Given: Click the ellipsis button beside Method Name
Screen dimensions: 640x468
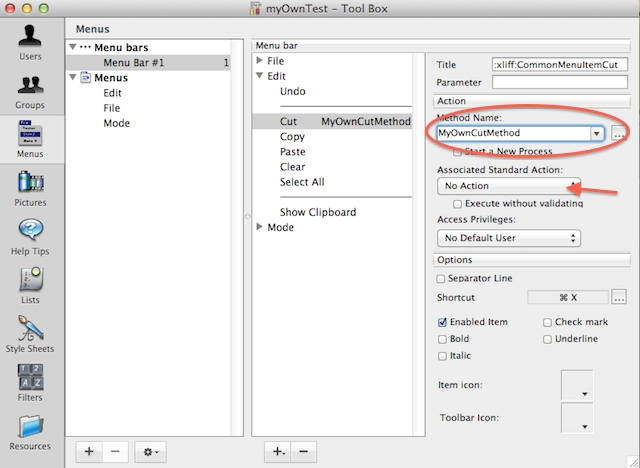Looking at the screenshot, I should pyautogui.click(x=620, y=133).
